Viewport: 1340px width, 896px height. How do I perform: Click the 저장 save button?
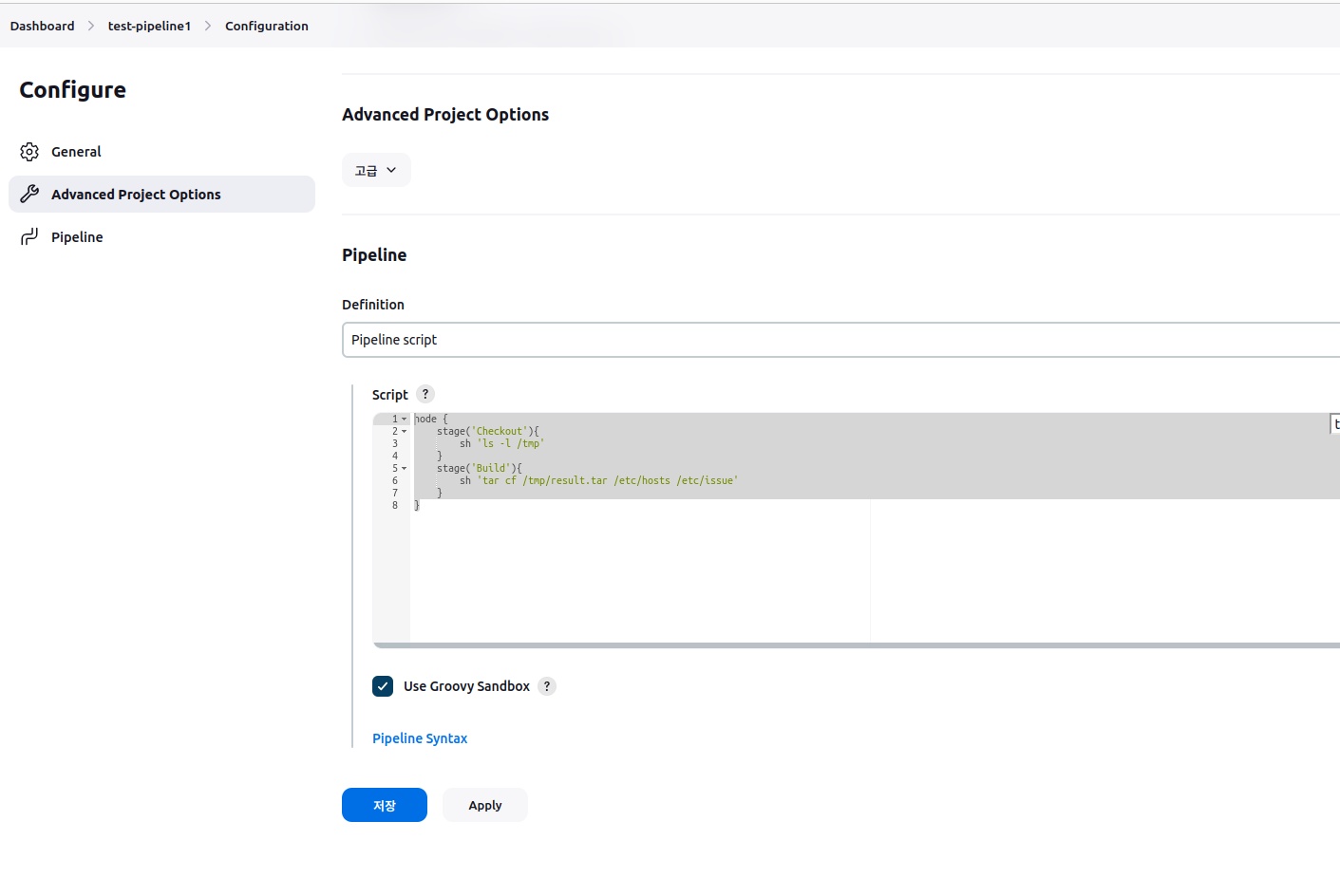pyautogui.click(x=385, y=805)
